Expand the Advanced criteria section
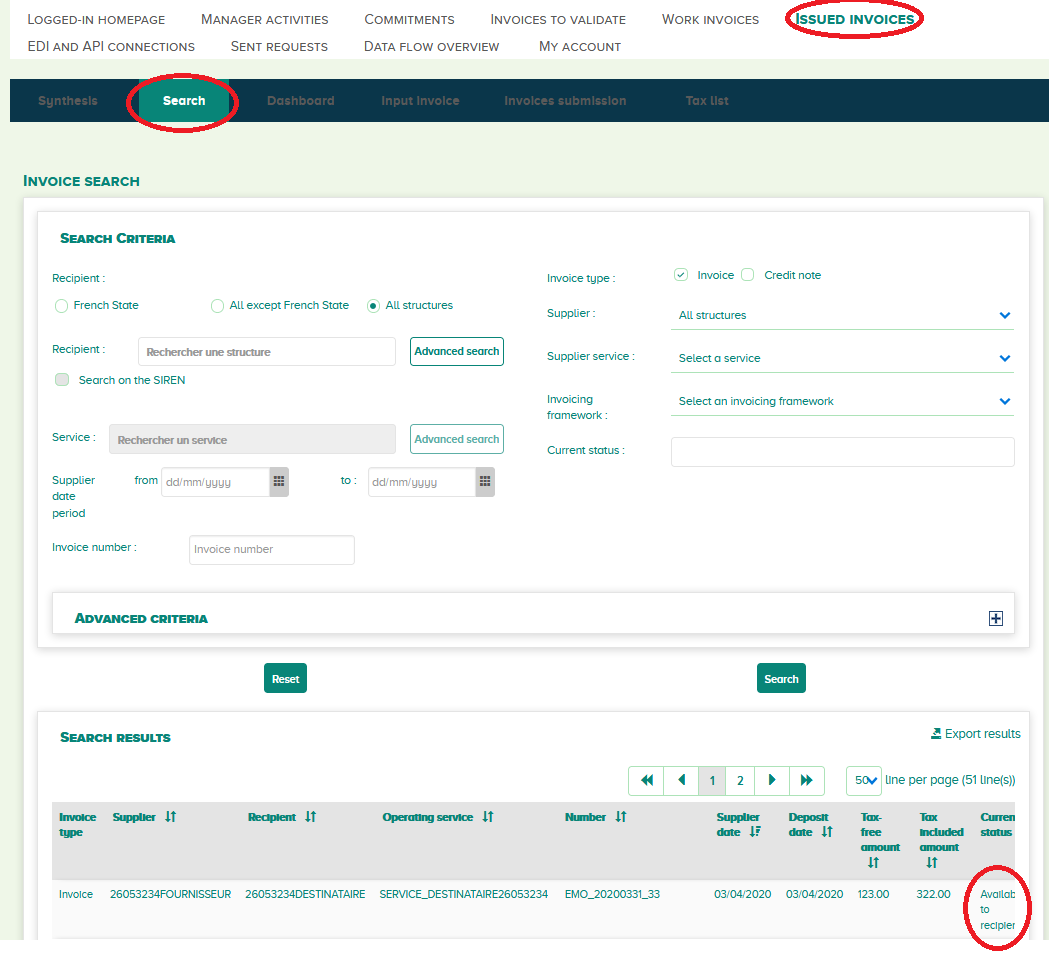1049x965 pixels. 995,618
